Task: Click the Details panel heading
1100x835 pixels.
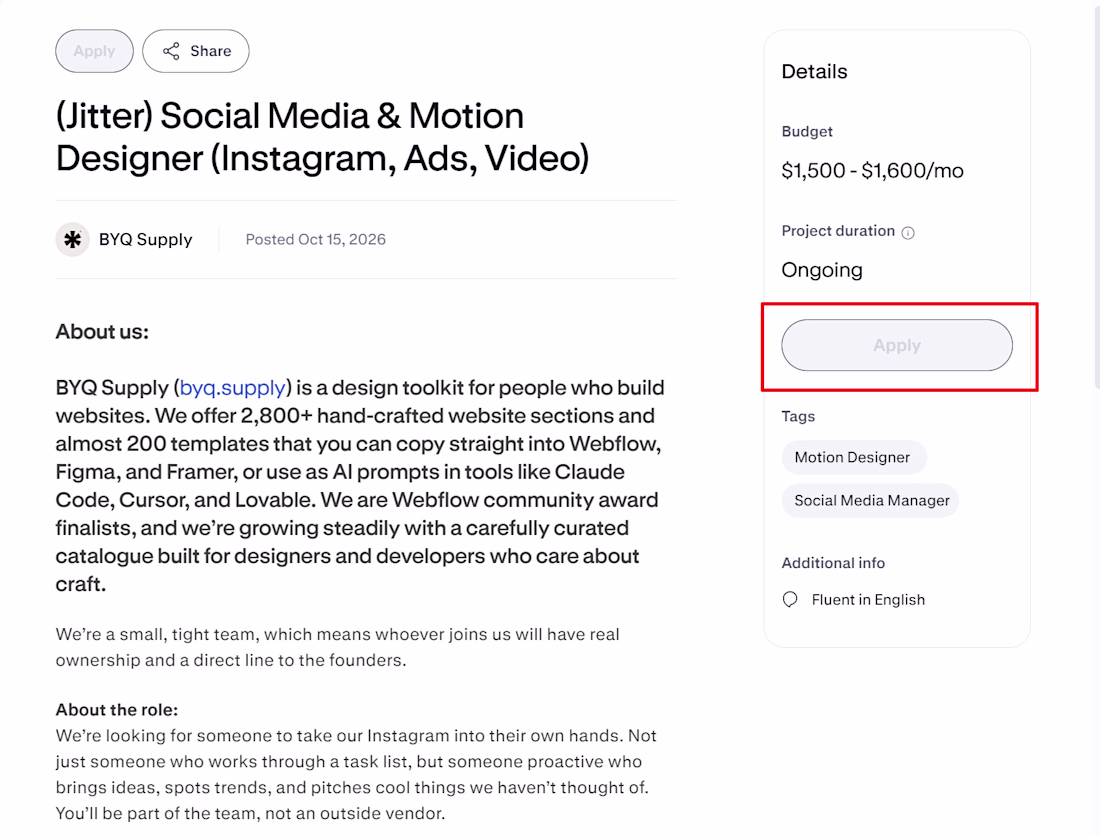Action: tap(814, 72)
